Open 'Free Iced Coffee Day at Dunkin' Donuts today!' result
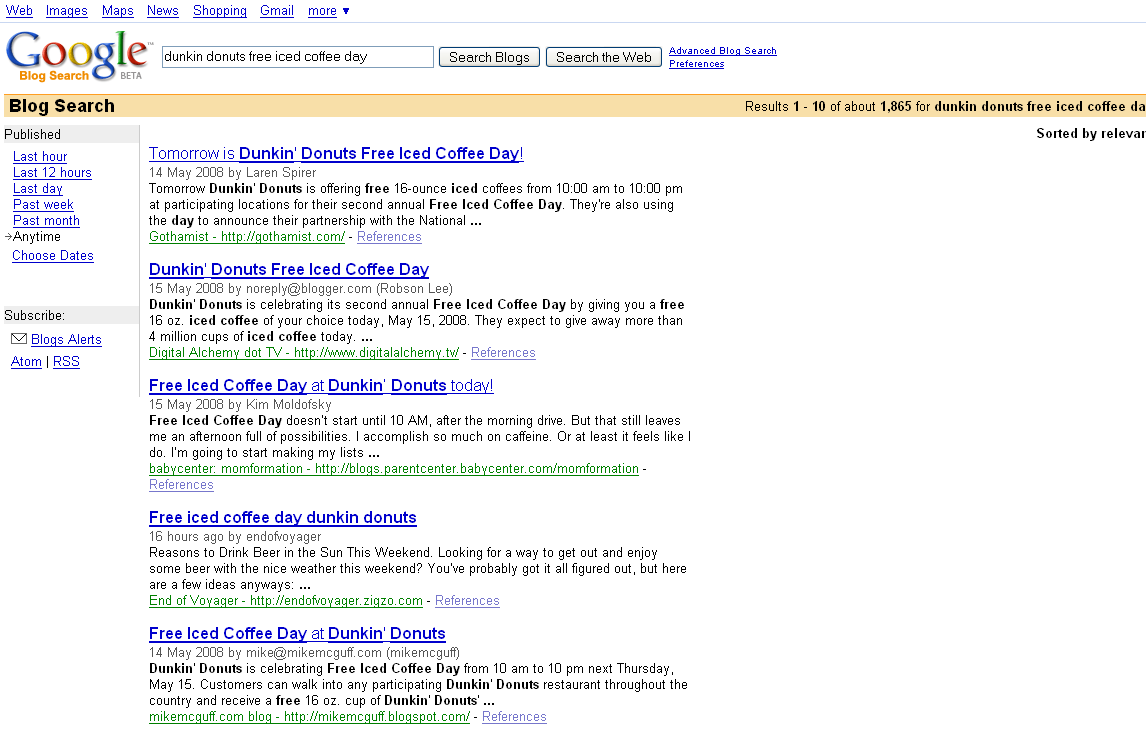 (321, 386)
